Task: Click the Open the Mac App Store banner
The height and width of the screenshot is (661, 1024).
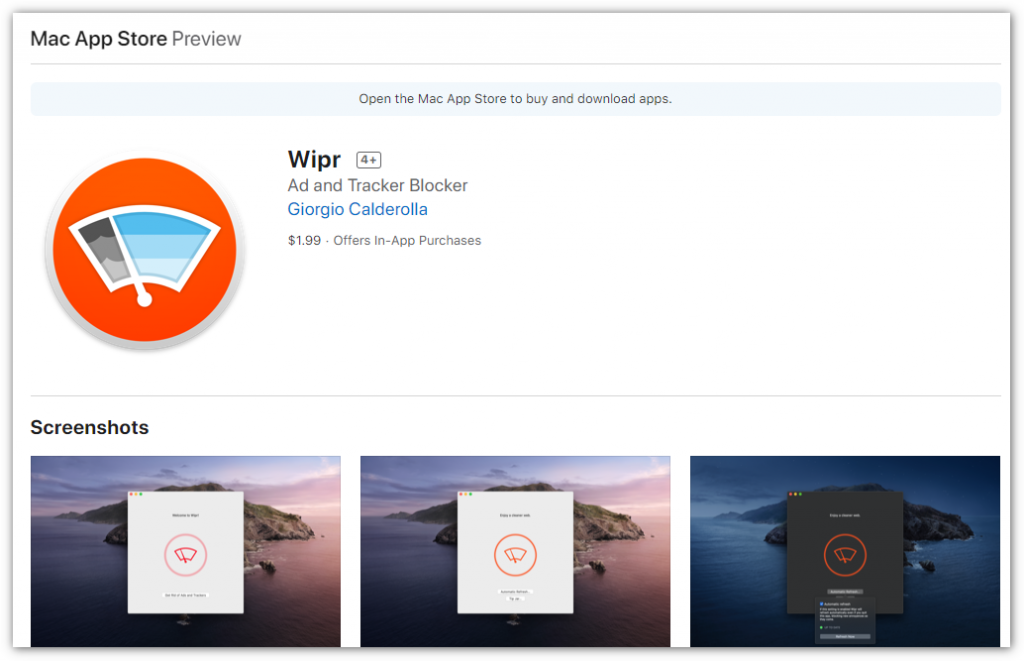Action: (x=515, y=99)
